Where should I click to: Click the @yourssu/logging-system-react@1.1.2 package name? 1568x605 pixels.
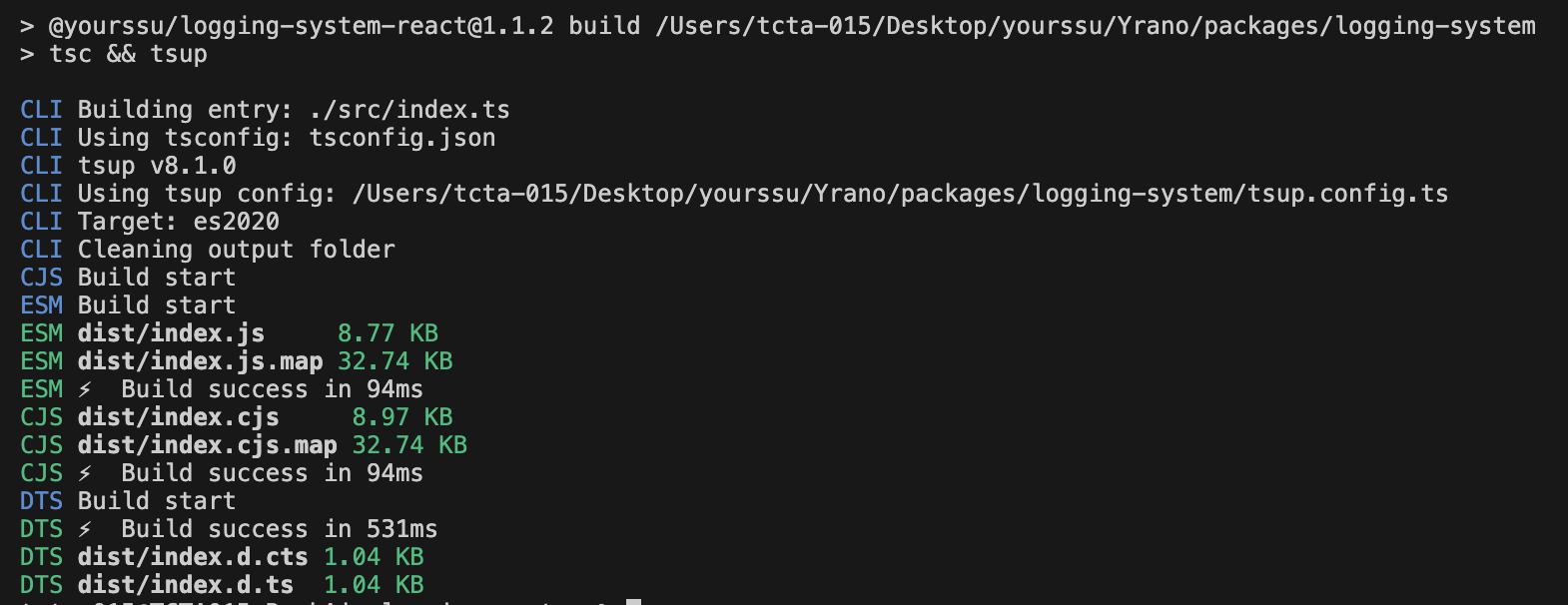click(x=301, y=26)
